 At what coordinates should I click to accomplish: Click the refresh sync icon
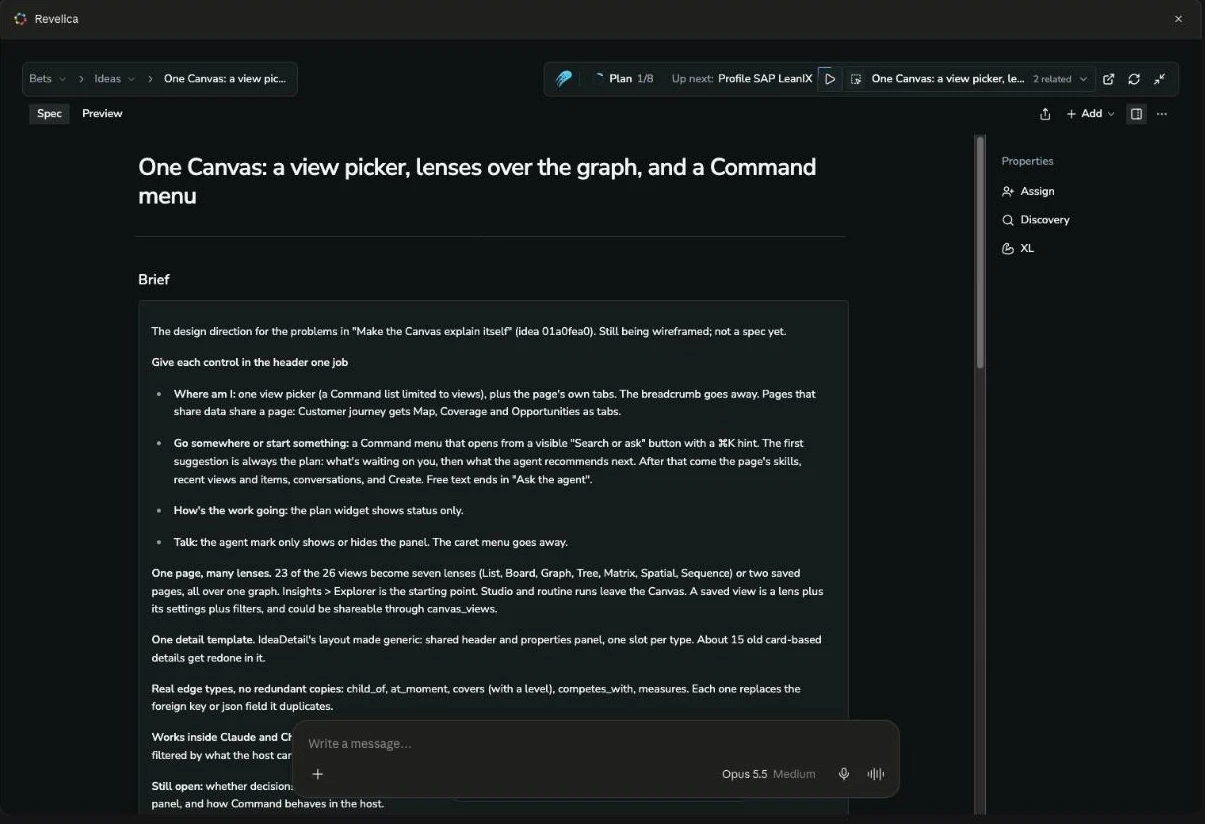1134,79
